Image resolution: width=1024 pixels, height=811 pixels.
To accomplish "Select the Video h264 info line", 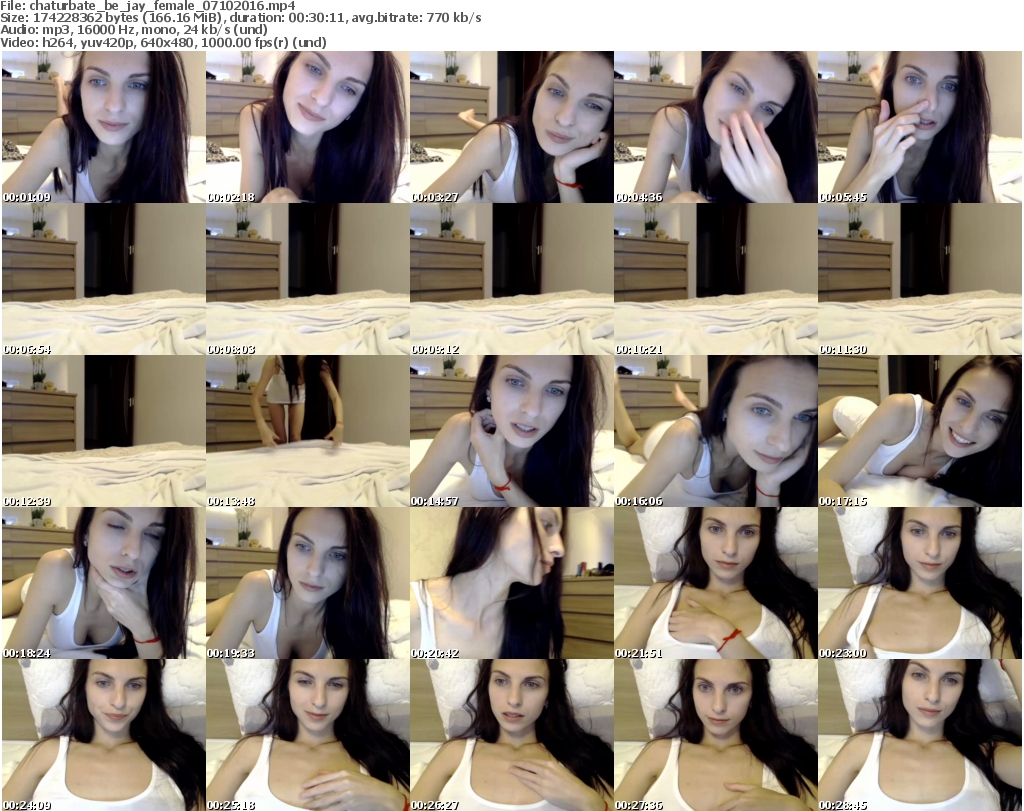I will tap(163, 42).
